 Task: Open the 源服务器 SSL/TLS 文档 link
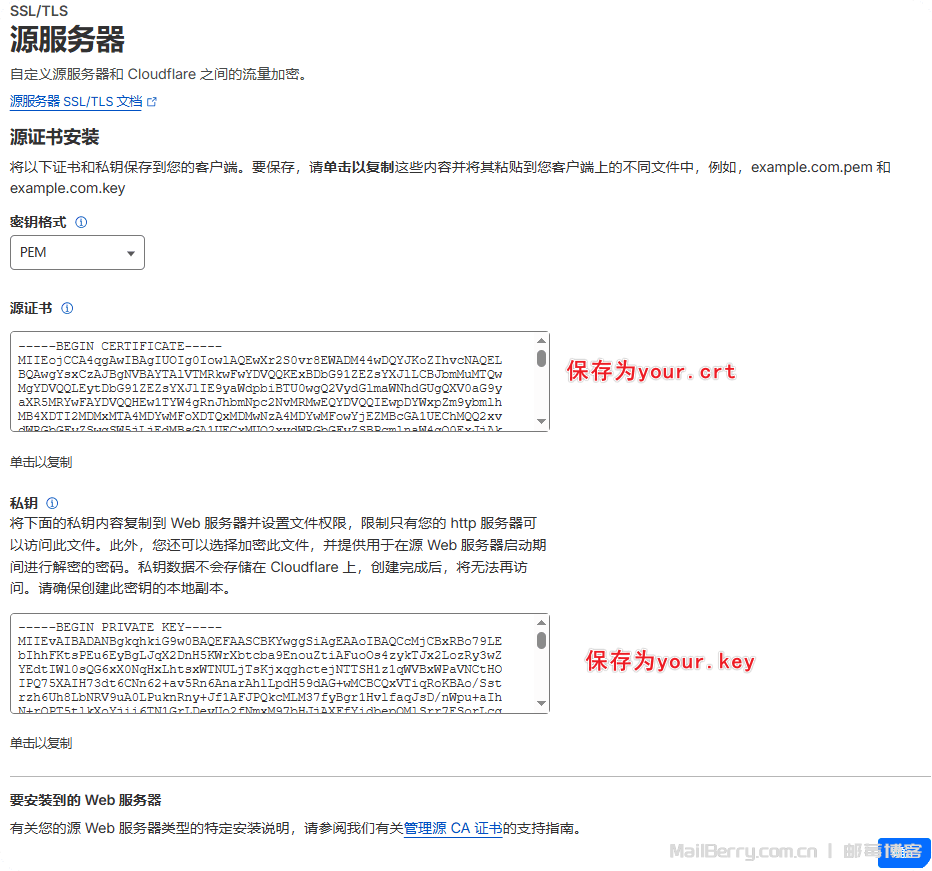pos(76,101)
